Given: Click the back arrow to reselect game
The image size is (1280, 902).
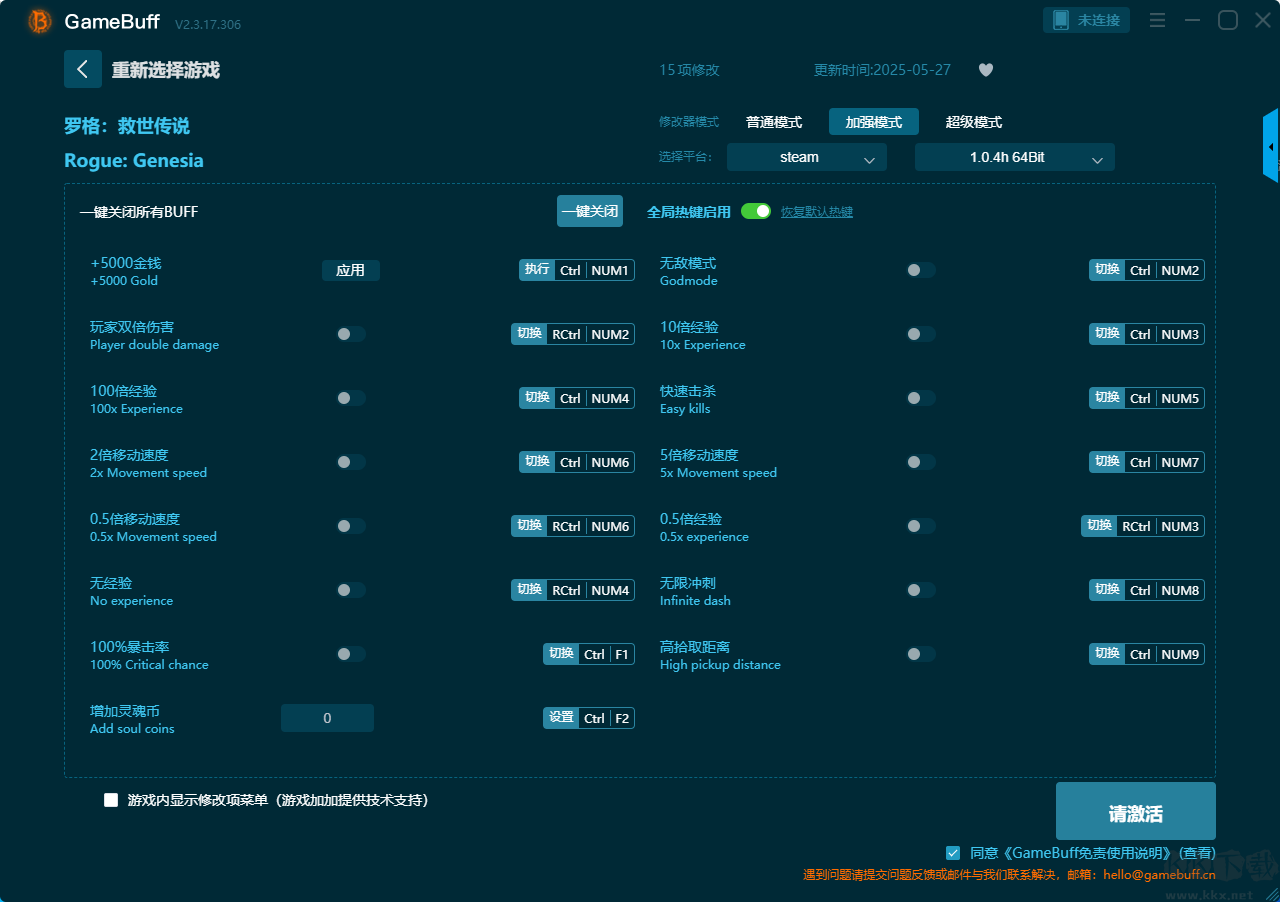Looking at the screenshot, I should [83, 69].
